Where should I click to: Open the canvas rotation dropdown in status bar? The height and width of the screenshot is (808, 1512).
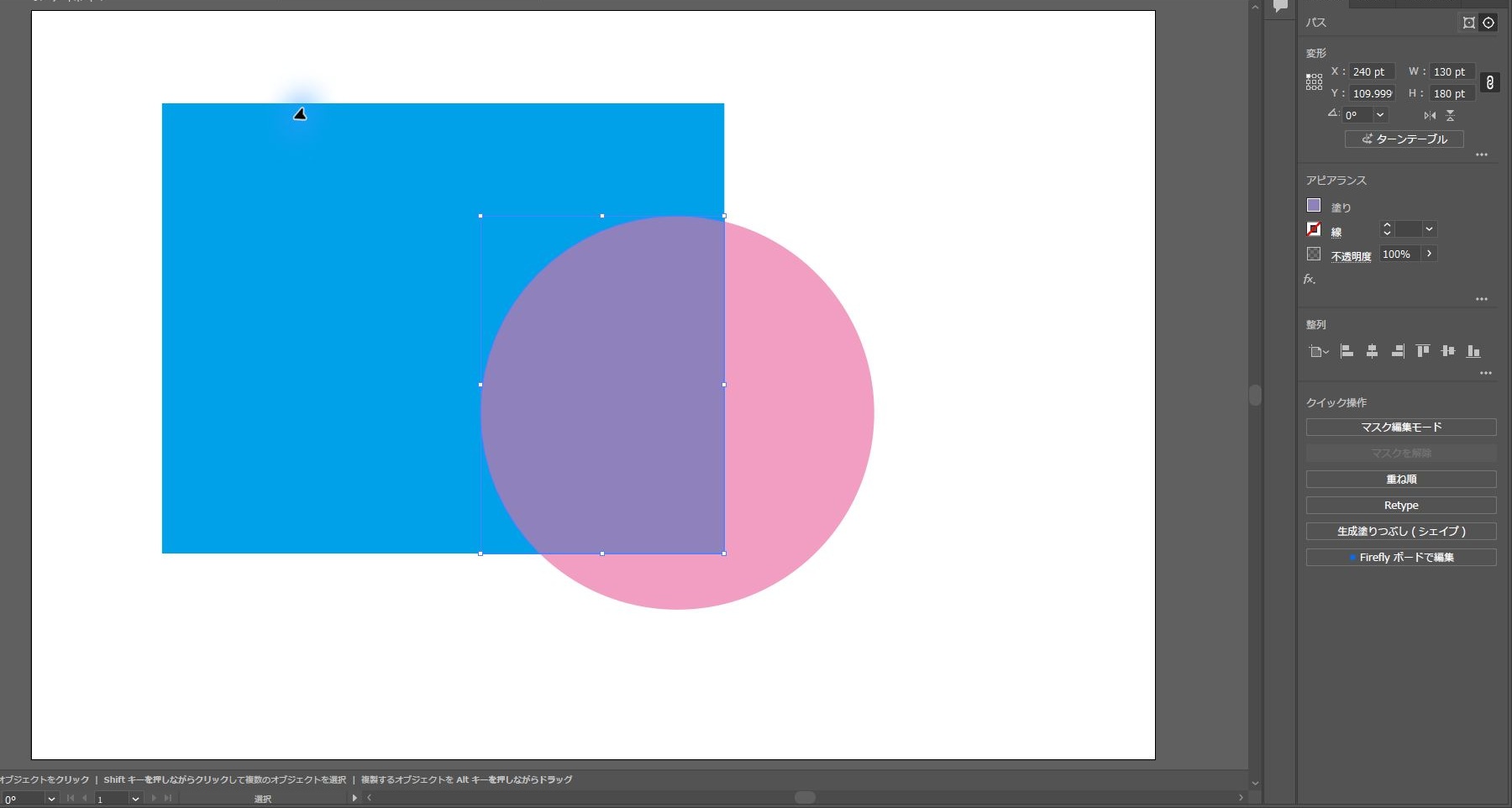(51, 799)
